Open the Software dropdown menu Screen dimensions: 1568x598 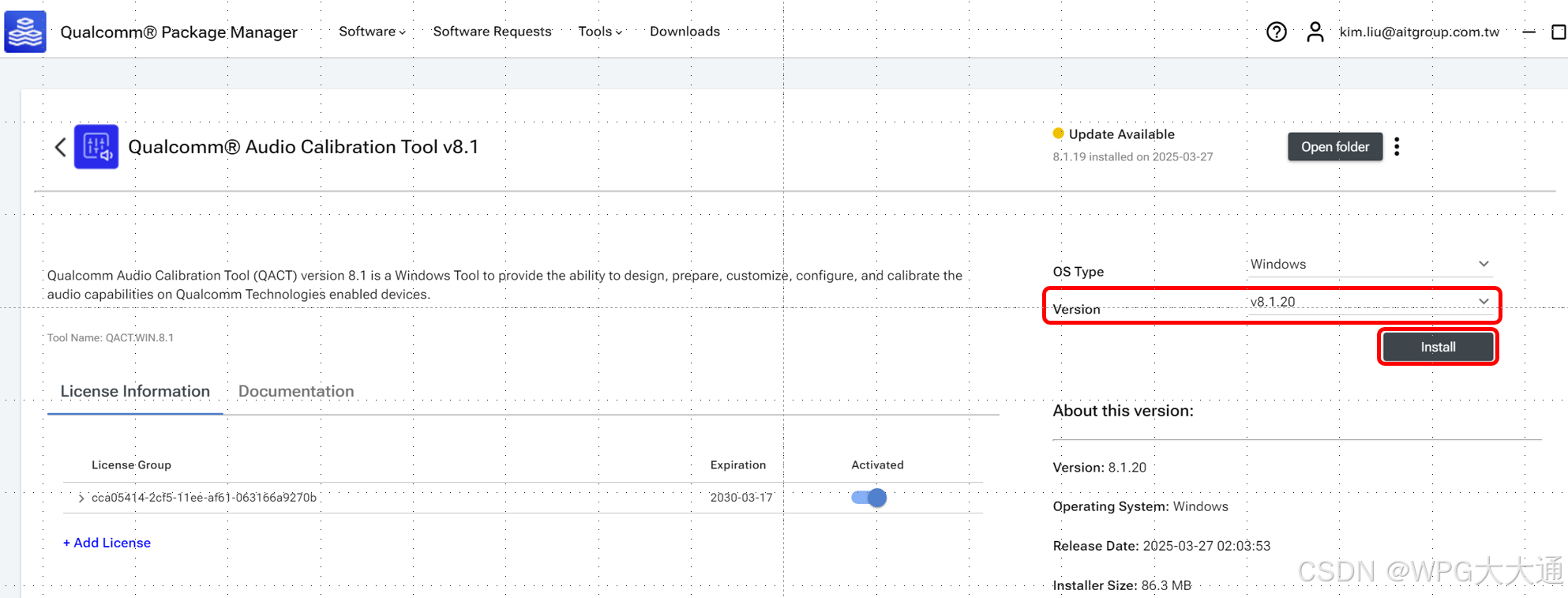pyautogui.click(x=372, y=32)
